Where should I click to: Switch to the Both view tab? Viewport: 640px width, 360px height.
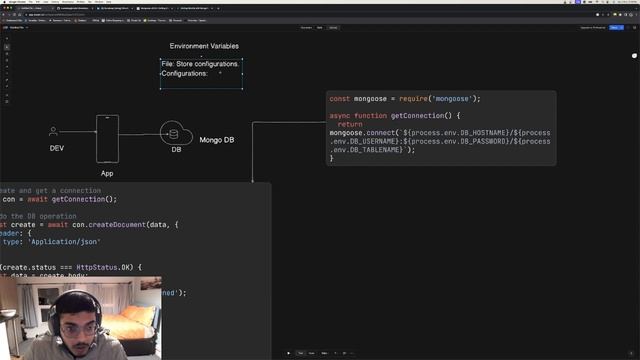(x=320, y=28)
